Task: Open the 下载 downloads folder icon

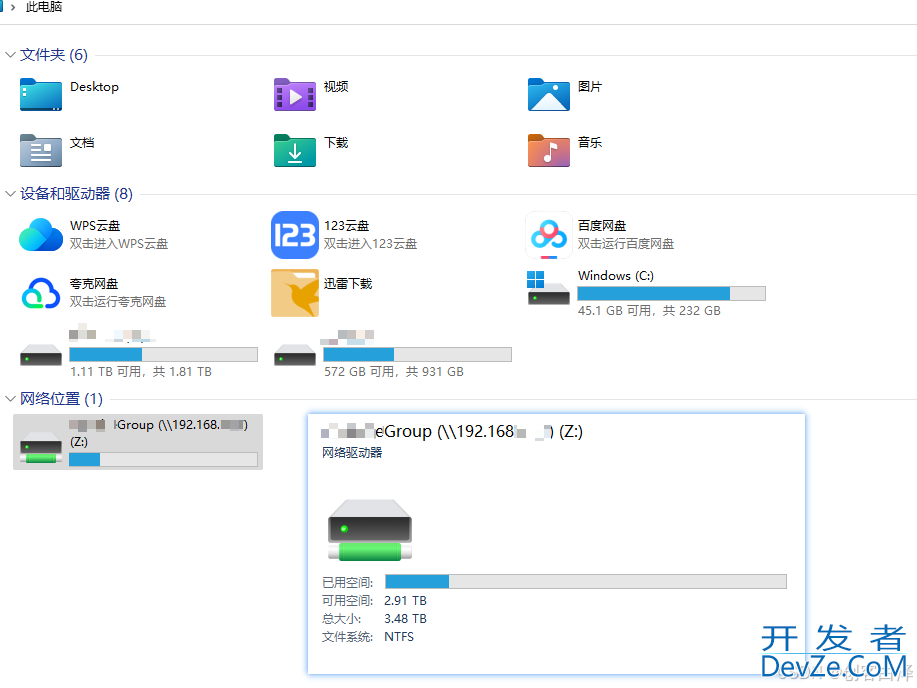Action: coord(295,150)
